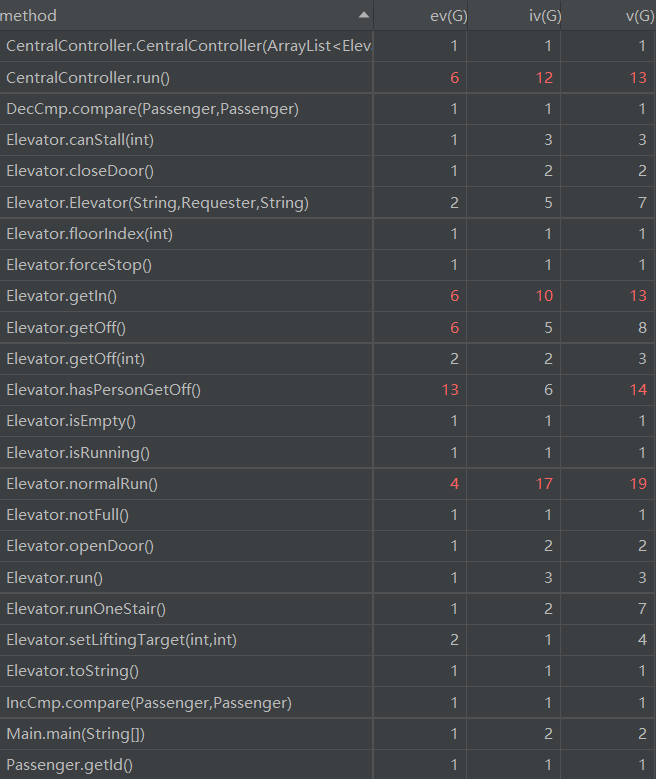Click the red 13 ev(G) value for hasPersonGetOff

(x=450, y=390)
